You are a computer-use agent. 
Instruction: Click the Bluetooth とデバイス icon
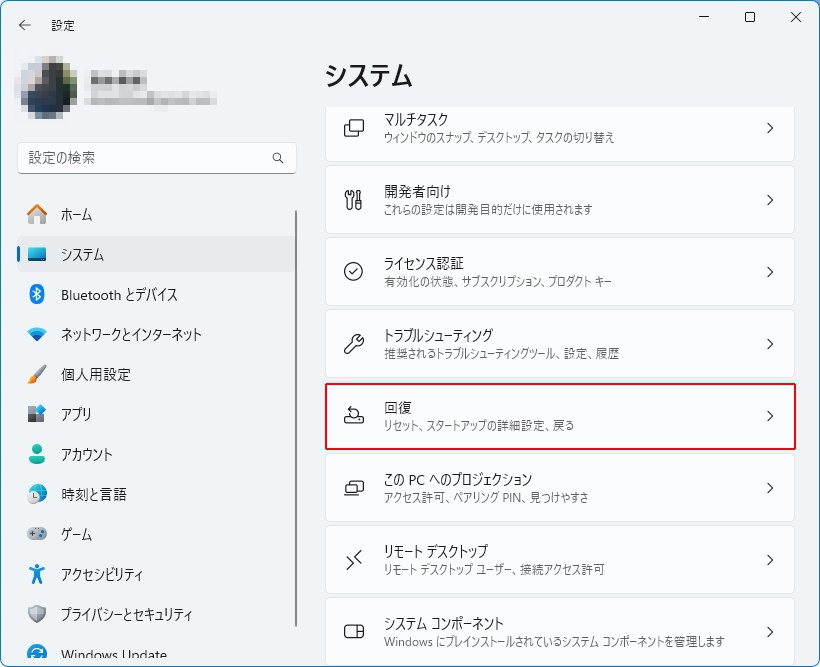click(x=37, y=294)
